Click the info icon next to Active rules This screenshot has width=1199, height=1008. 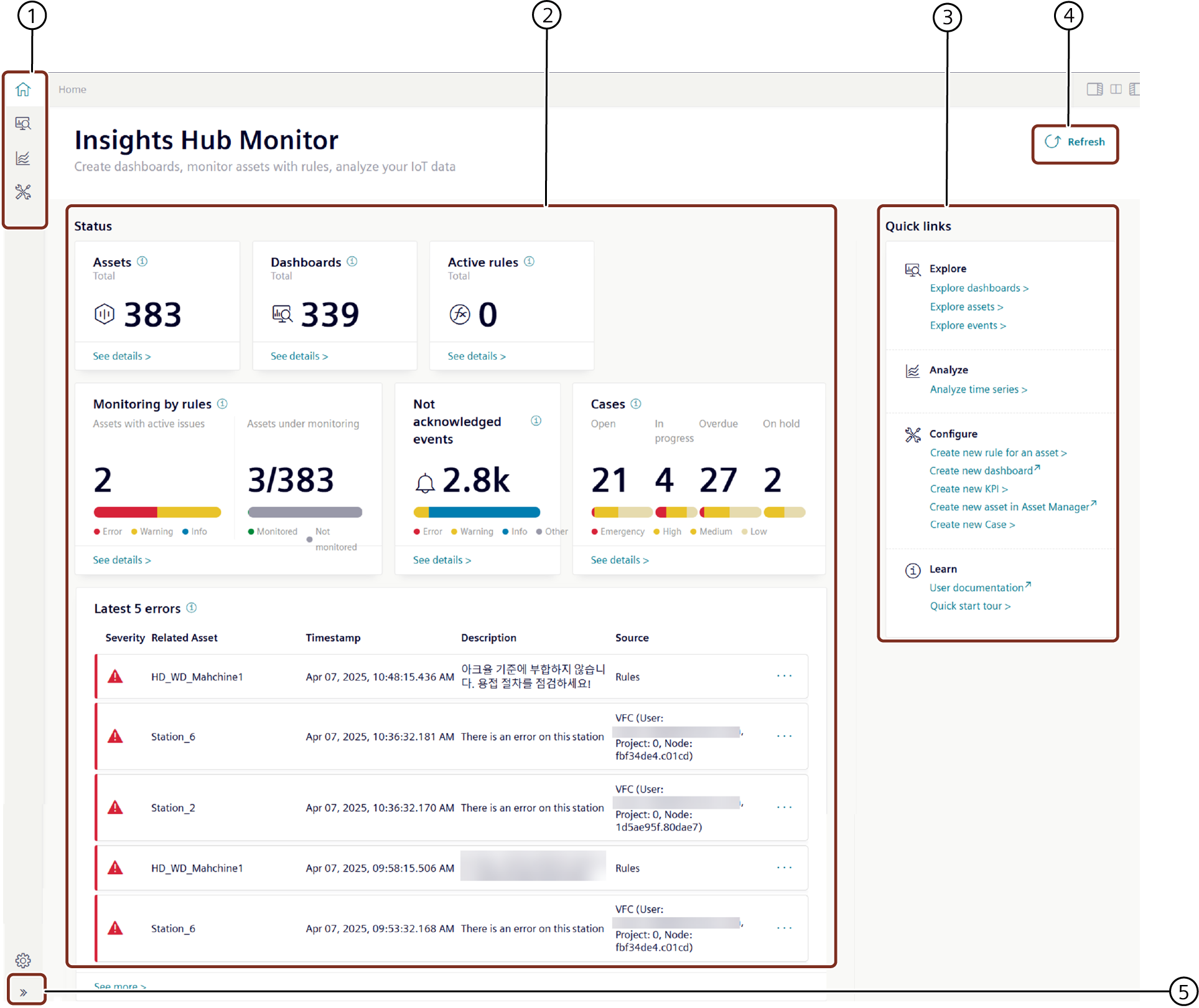(530, 261)
